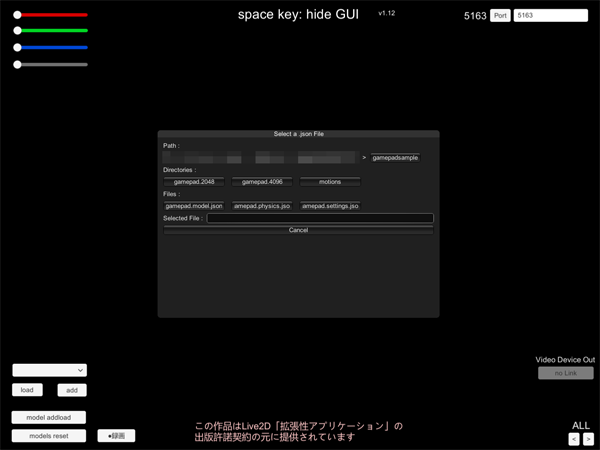Select the gamepad.settings.json file

[330, 206]
